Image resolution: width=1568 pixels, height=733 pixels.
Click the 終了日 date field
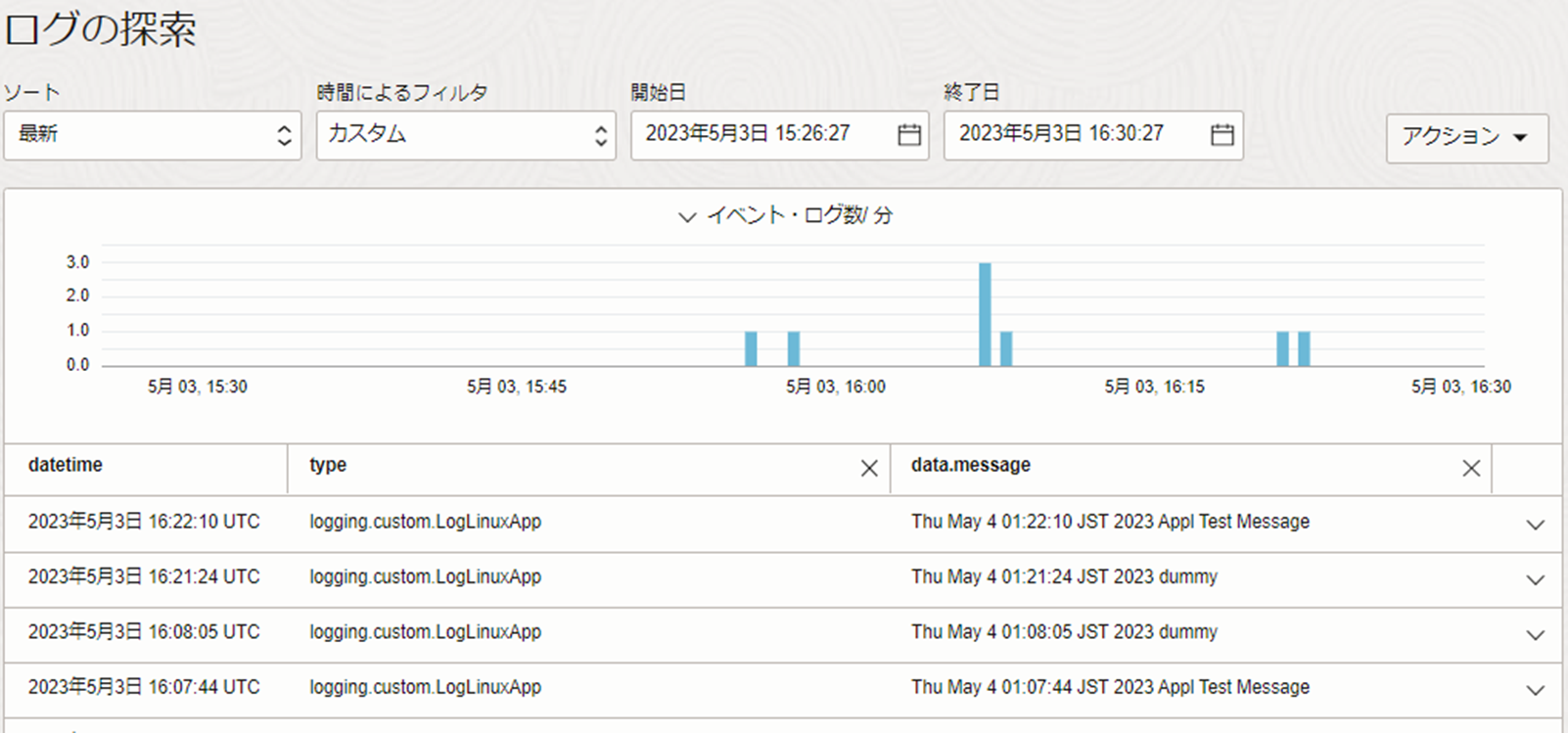(1093, 135)
